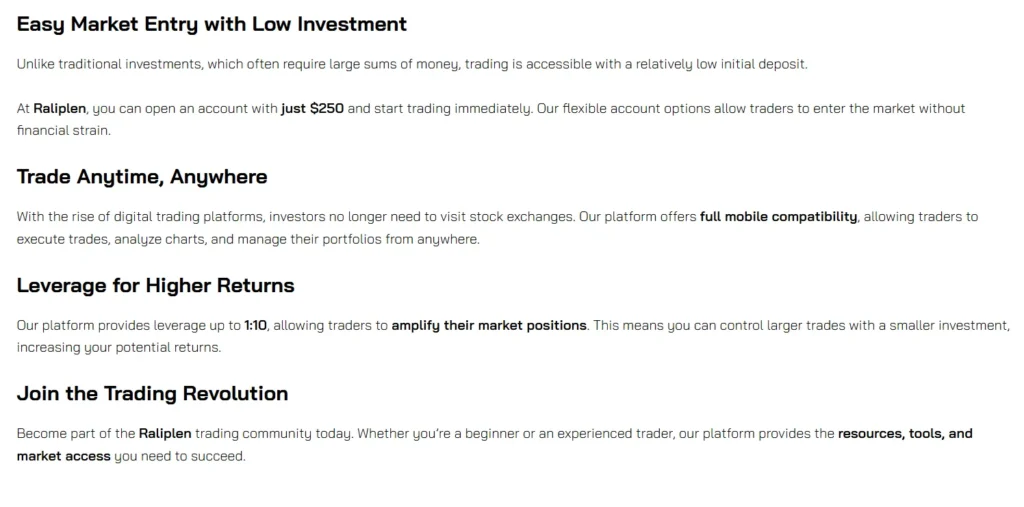The width and height of the screenshot is (1024, 507).
Task: Click the bold "resources, tools, and" text
Action: [x=905, y=434]
